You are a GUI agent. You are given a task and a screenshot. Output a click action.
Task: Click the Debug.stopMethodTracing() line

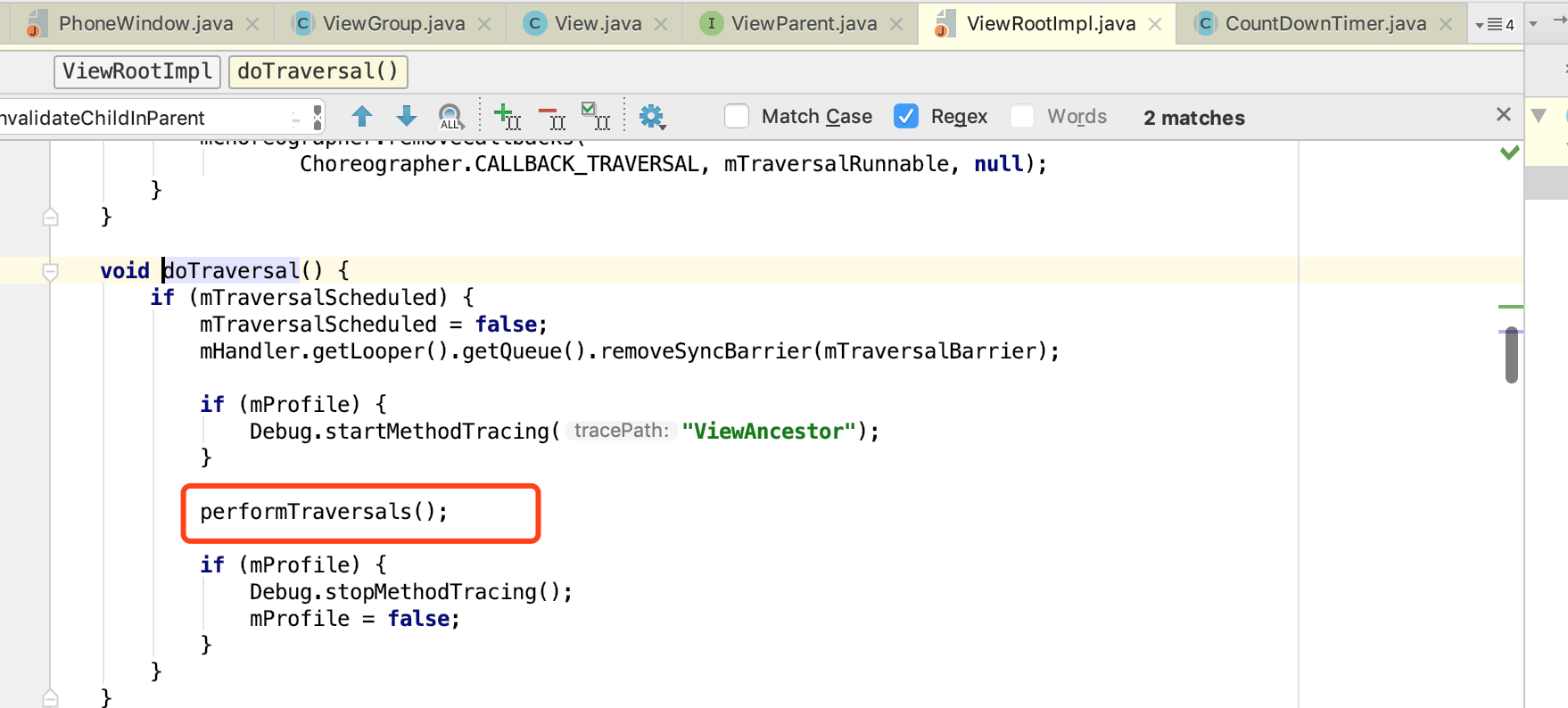[x=411, y=592]
